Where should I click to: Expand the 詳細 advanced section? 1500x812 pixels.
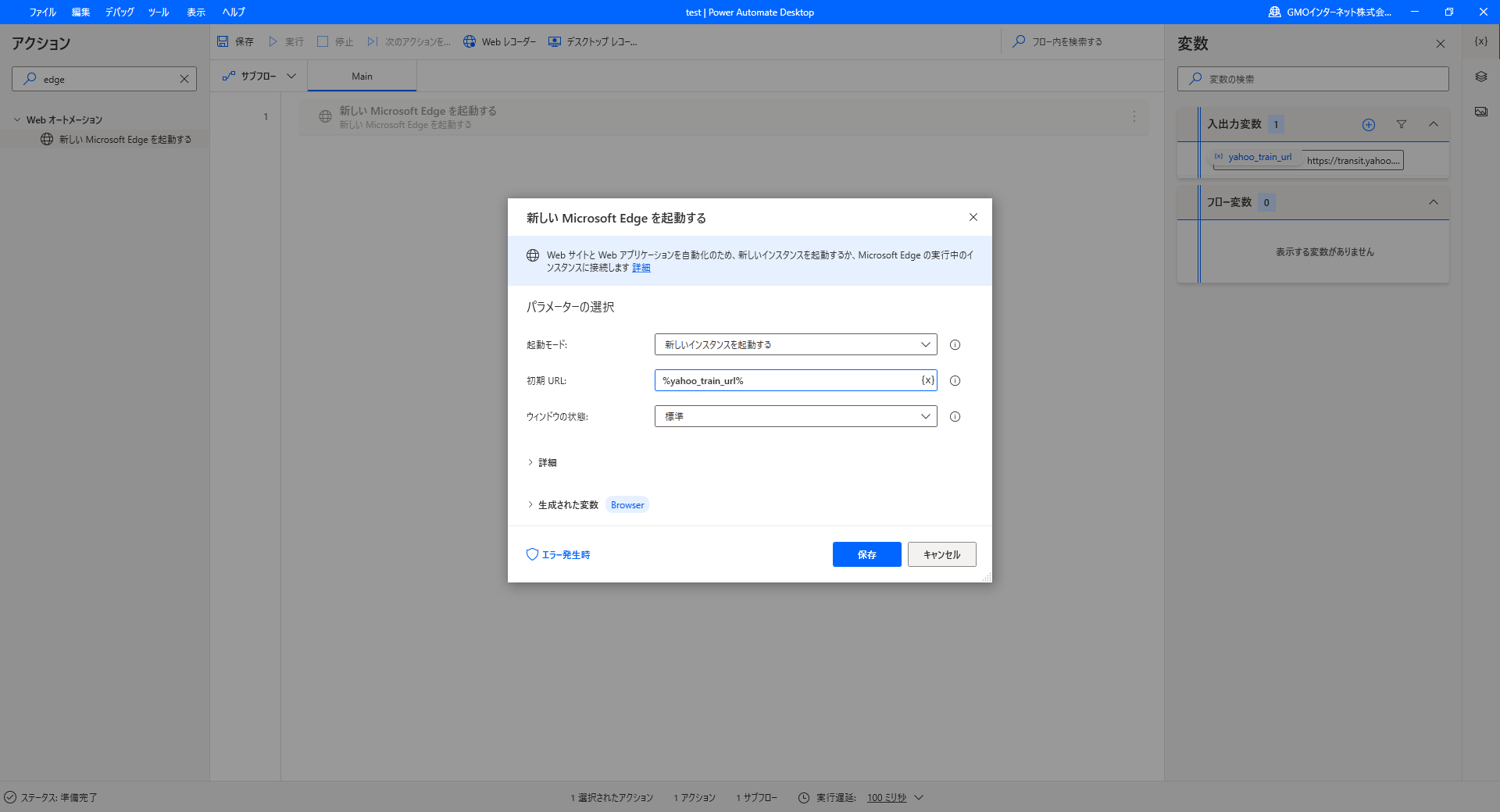[x=542, y=462]
